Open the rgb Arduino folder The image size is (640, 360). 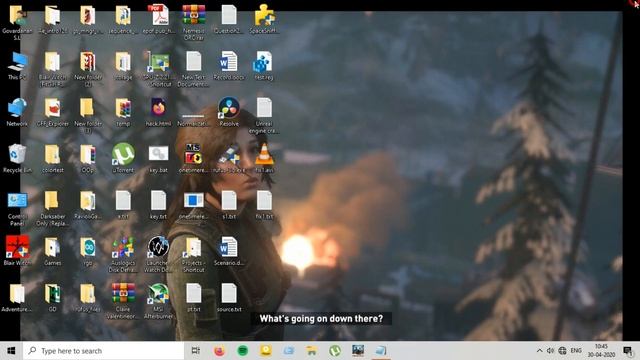click(x=88, y=251)
